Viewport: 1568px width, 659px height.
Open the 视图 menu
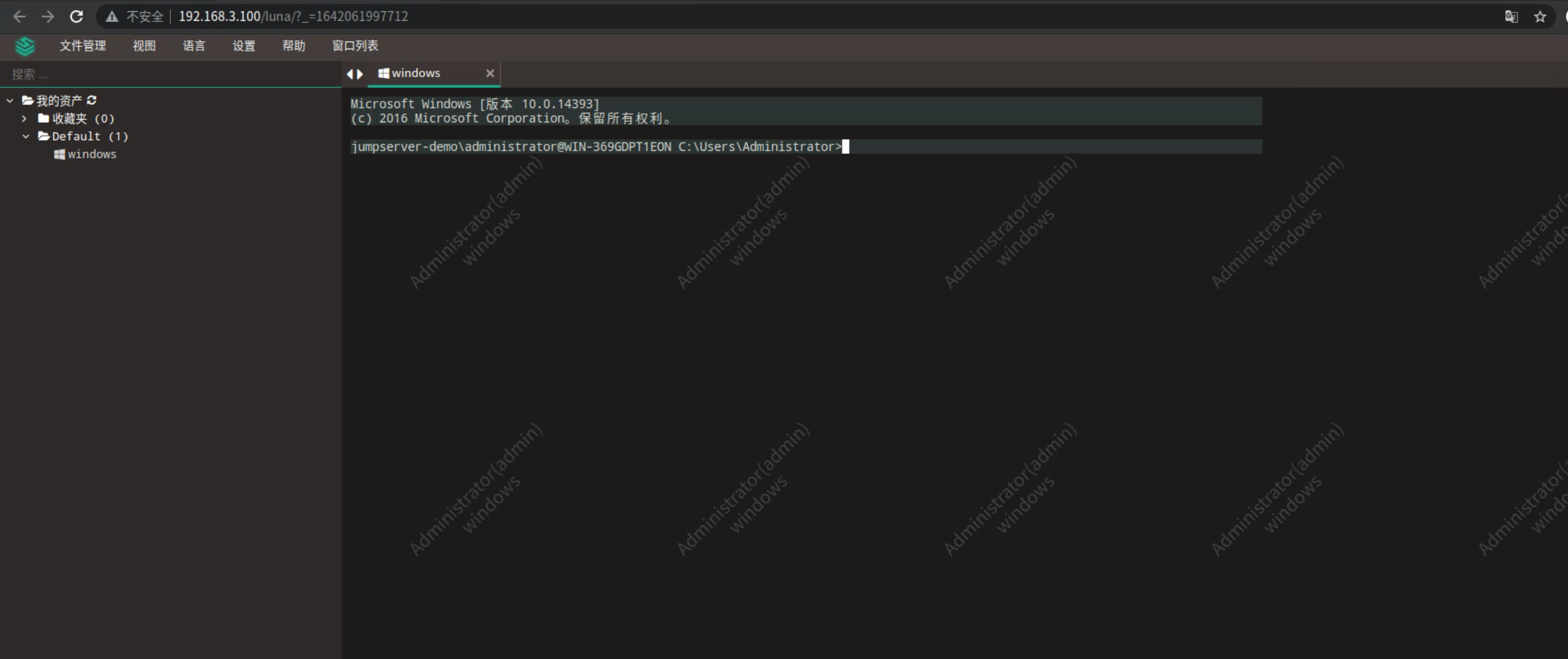click(x=144, y=46)
